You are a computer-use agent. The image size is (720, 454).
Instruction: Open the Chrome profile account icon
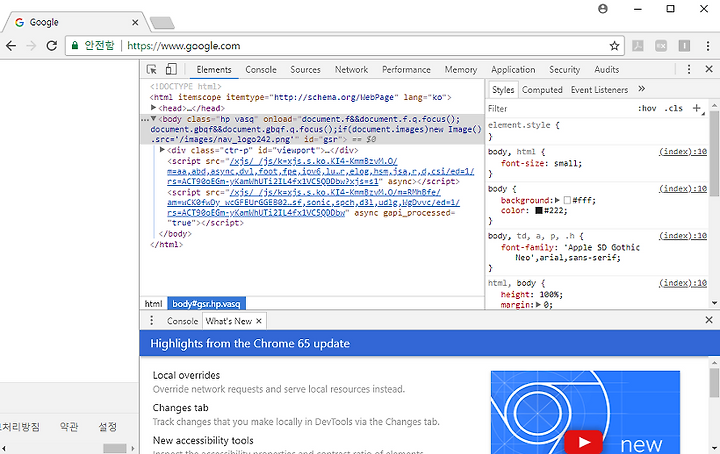pyautogui.click(x=603, y=9)
